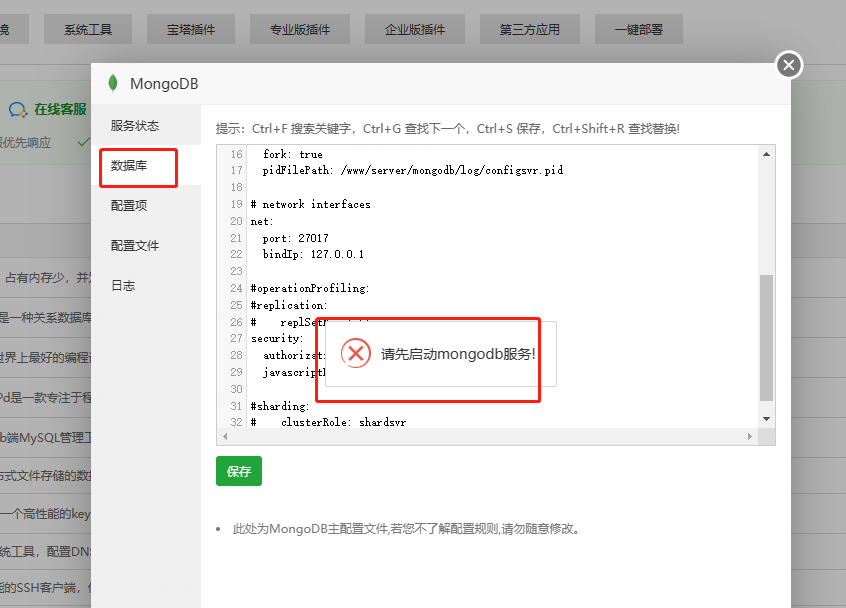Open the 服务状态 section
The image size is (846, 608).
135,126
